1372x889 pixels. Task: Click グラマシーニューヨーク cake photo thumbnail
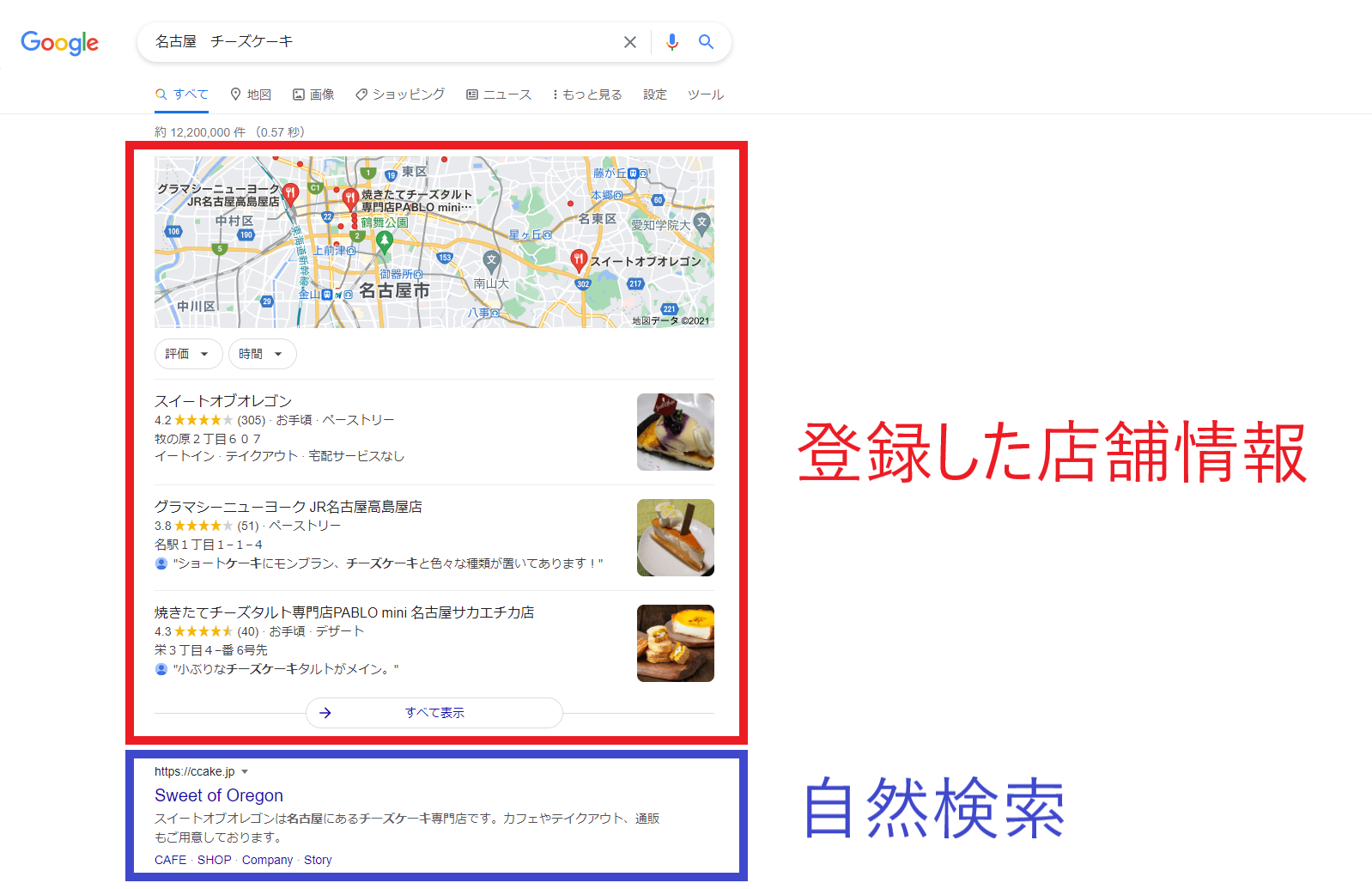[x=676, y=538]
